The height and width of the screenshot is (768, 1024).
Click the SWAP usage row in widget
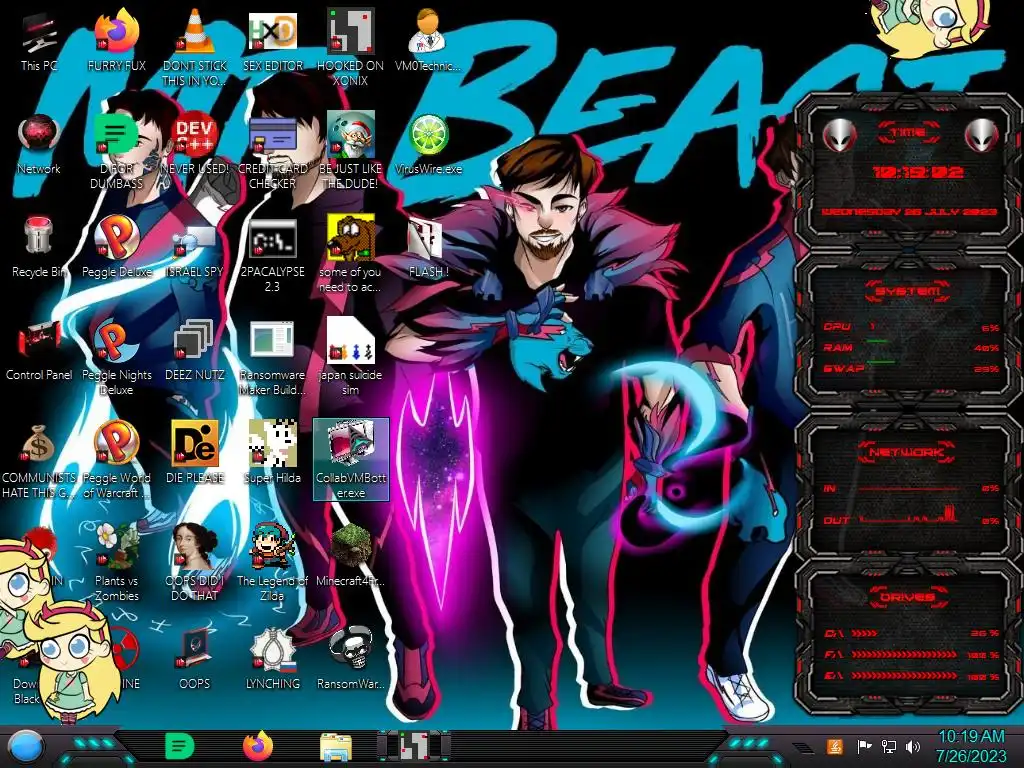pos(911,368)
